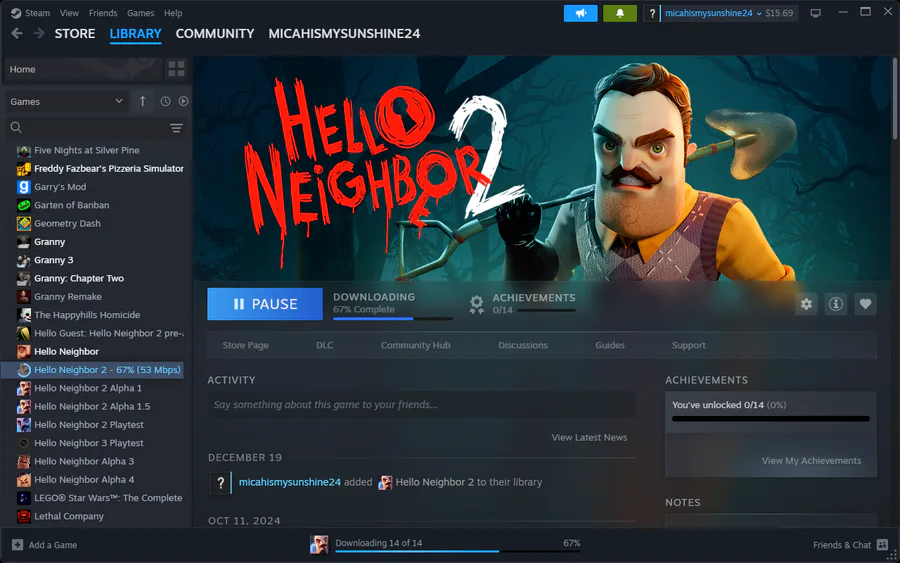Toggle the ready-to-play filter icon
Viewport: 900px width, 563px height.
(183, 101)
